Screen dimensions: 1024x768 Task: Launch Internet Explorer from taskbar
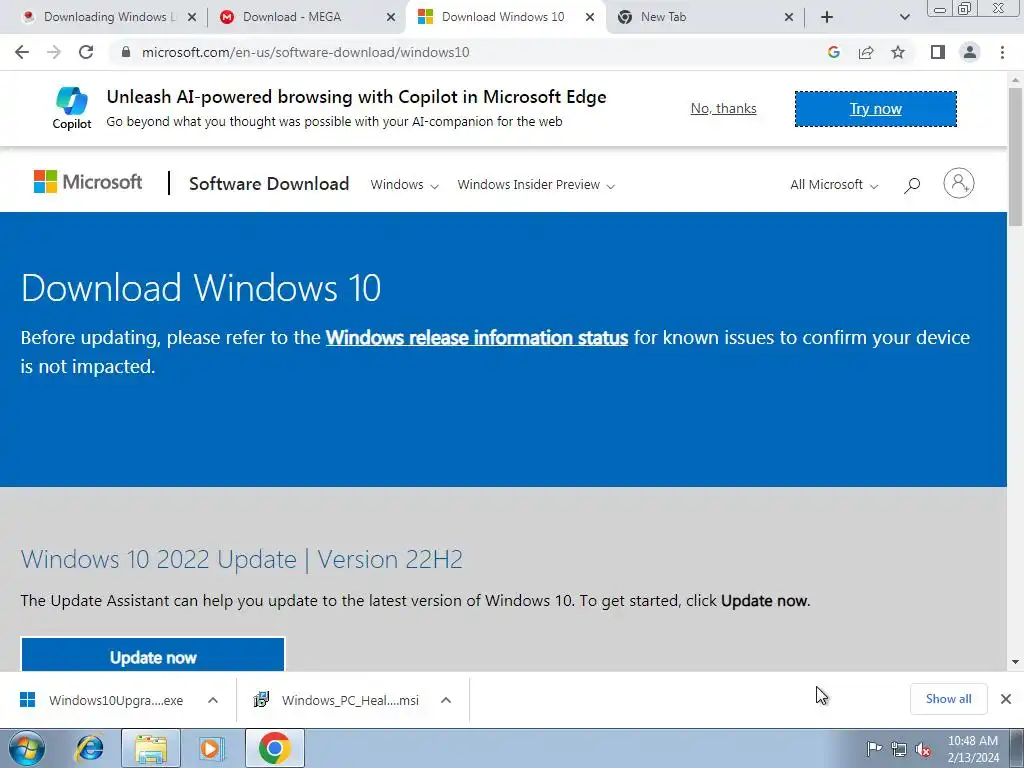(89, 748)
